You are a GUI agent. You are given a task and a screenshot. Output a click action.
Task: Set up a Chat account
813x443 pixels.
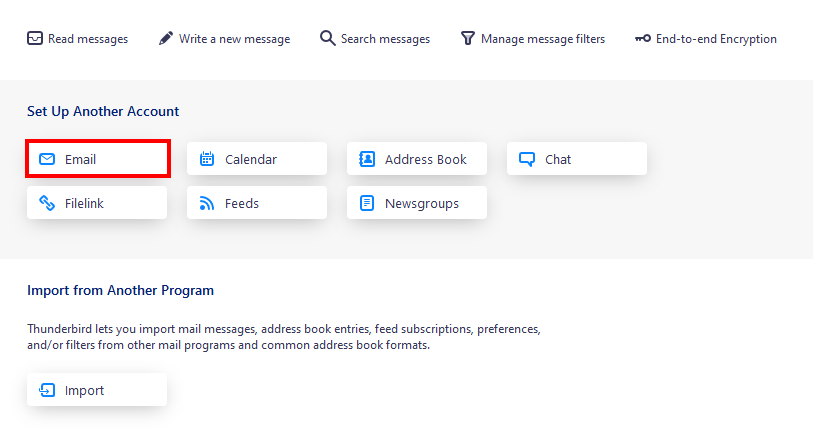pos(577,159)
